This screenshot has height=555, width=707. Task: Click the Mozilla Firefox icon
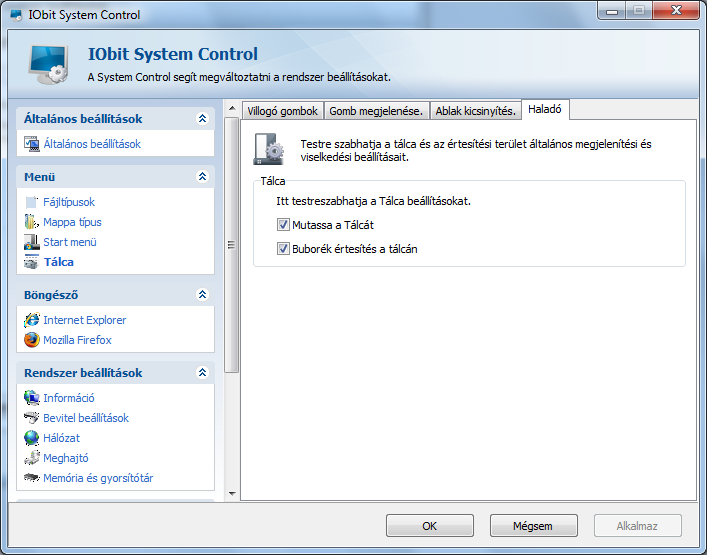tap(32, 340)
